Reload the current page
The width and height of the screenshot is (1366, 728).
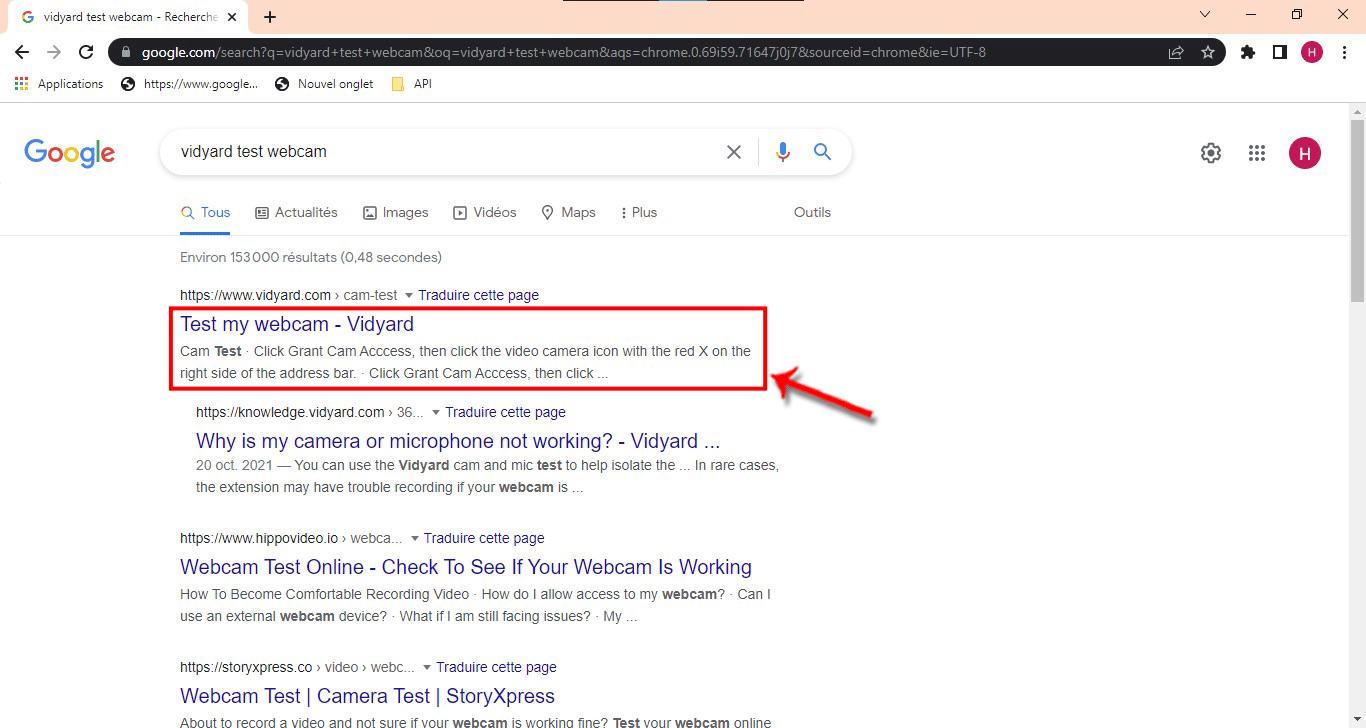86,52
